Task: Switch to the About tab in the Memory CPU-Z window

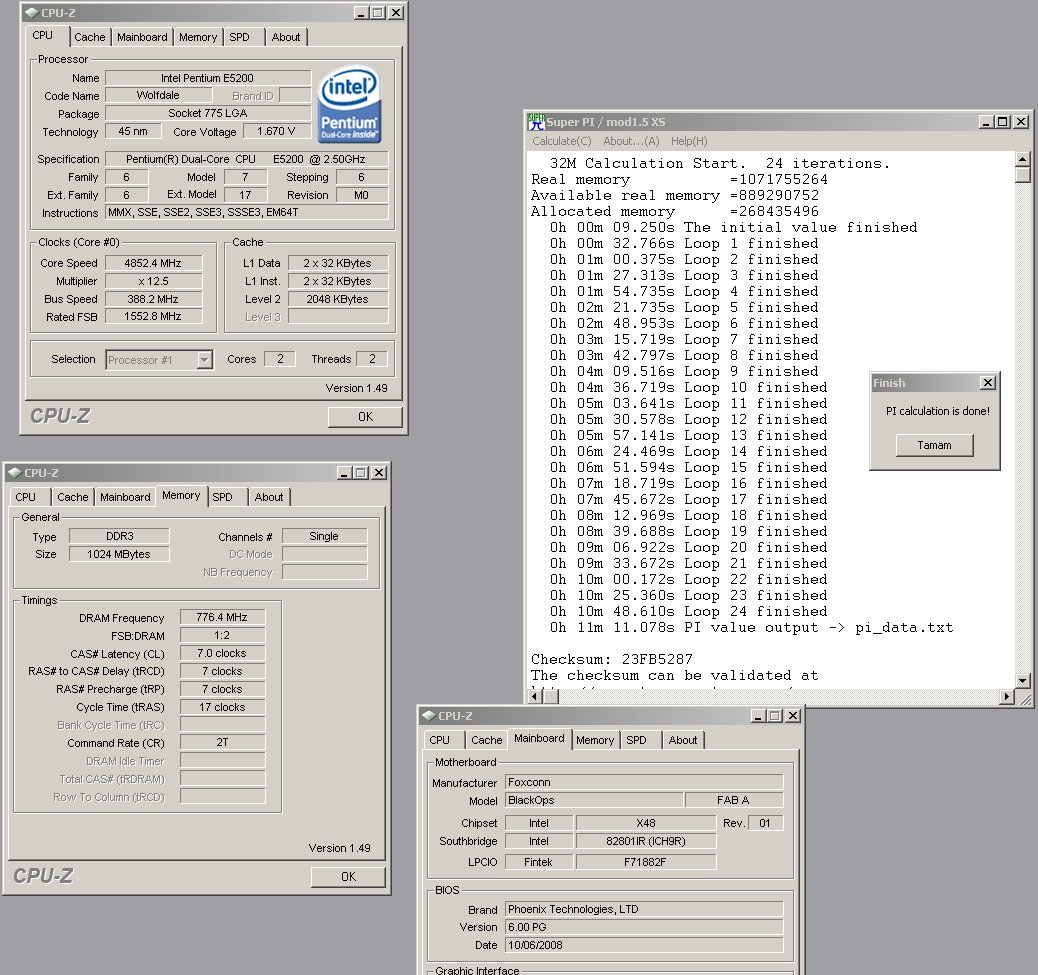Action: pos(269,497)
